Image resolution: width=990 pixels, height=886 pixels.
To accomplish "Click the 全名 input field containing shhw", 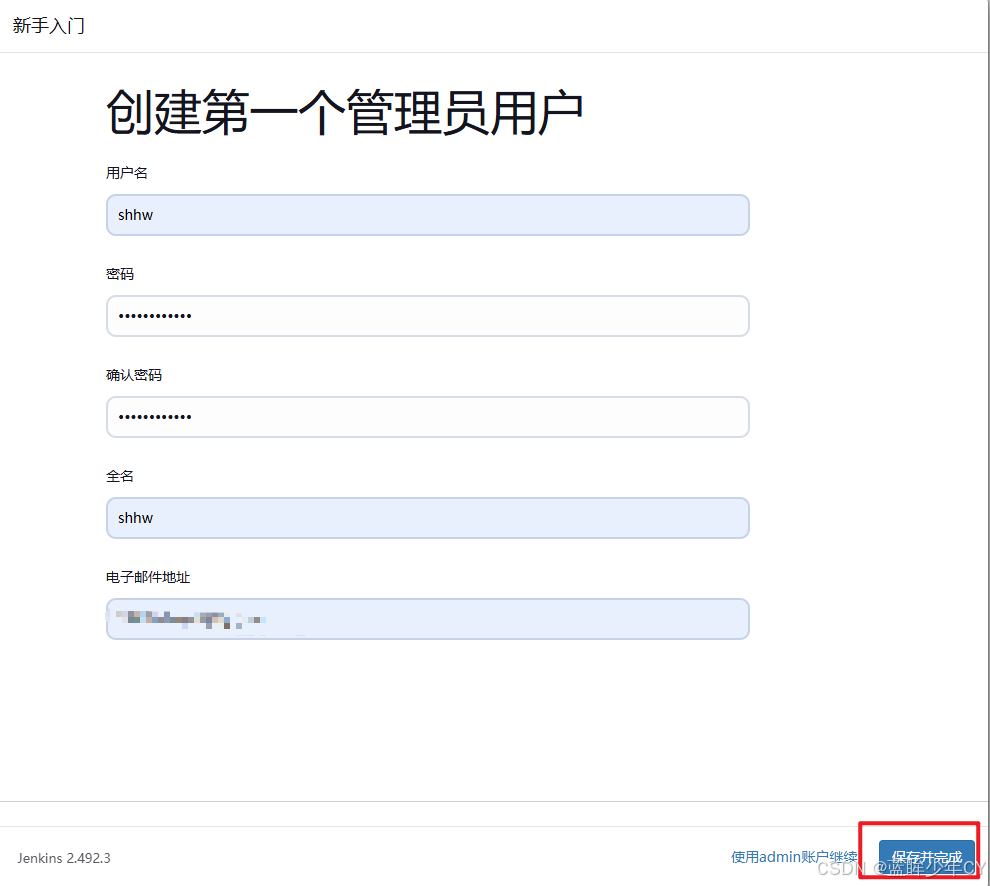I will (427, 518).
